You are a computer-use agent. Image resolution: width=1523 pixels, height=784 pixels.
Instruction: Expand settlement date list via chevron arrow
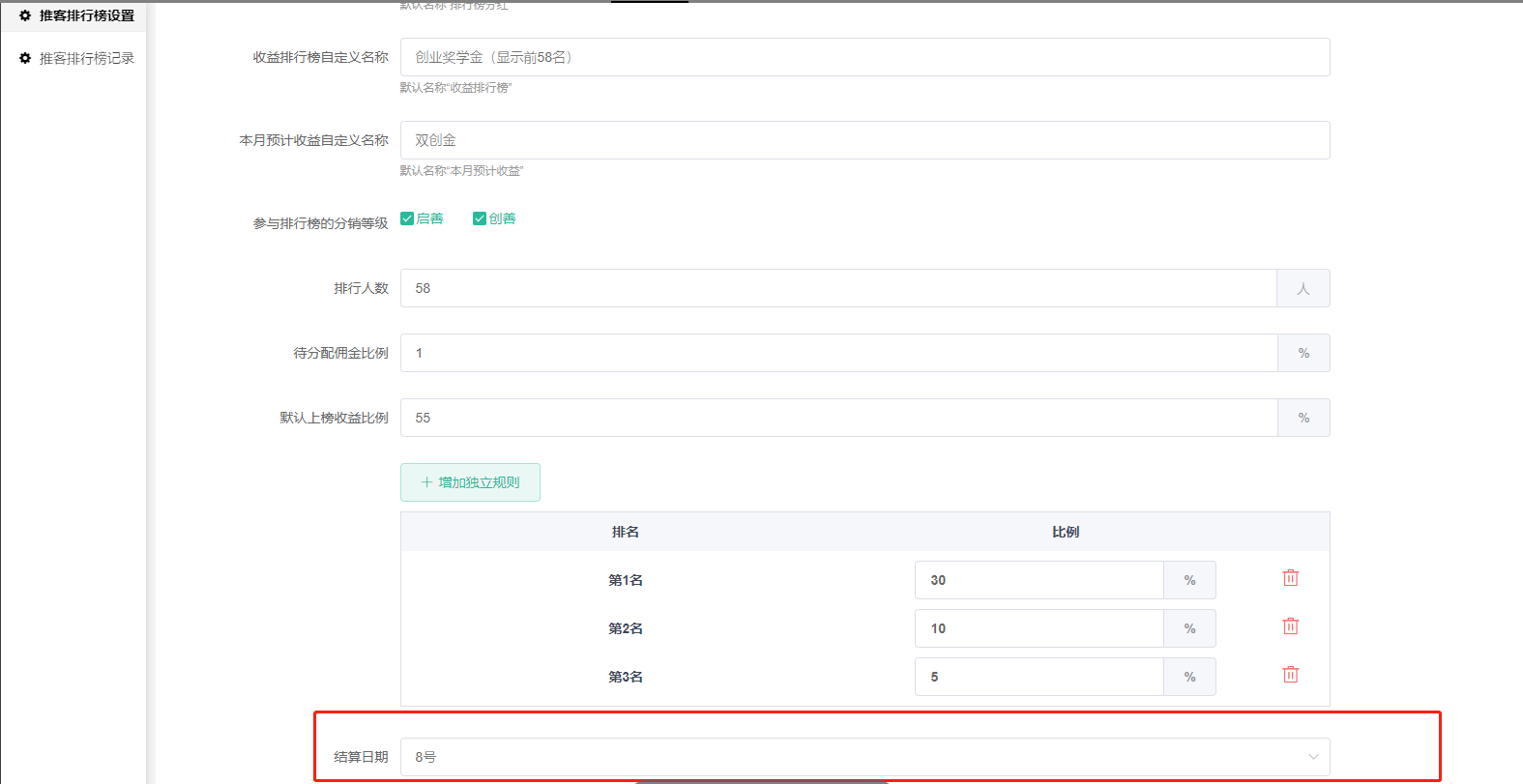(x=1312, y=757)
